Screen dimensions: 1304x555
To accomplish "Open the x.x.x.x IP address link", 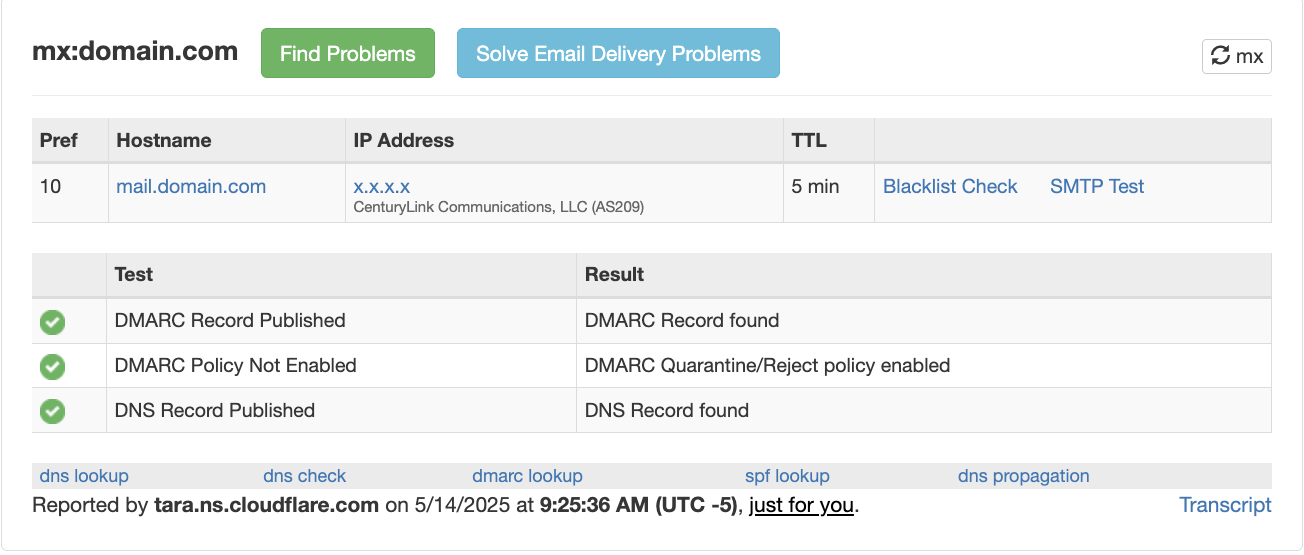I will click(x=382, y=187).
